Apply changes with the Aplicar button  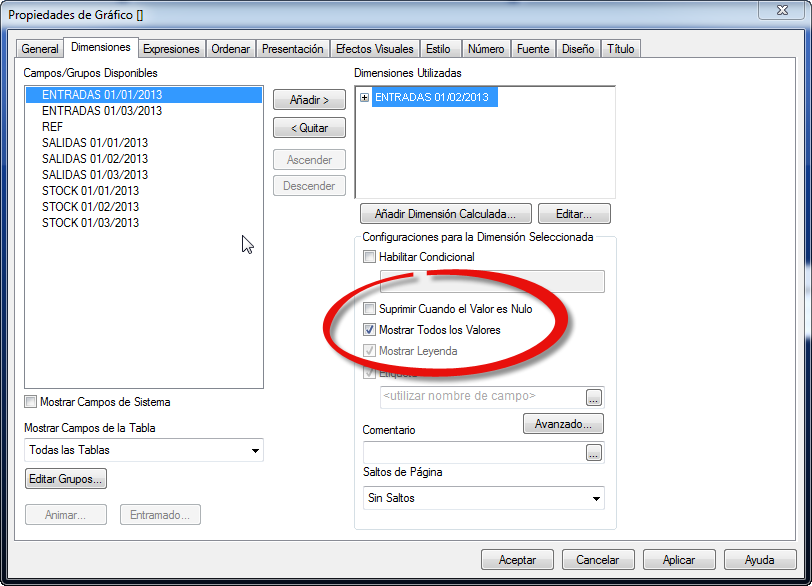pyautogui.click(x=679, y=559)
